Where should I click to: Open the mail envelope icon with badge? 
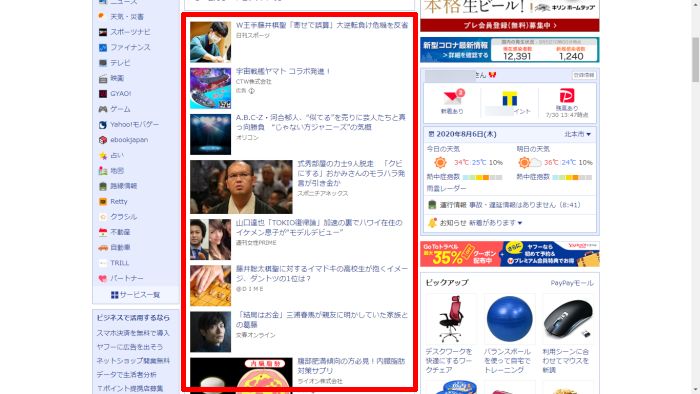(453, 97)
